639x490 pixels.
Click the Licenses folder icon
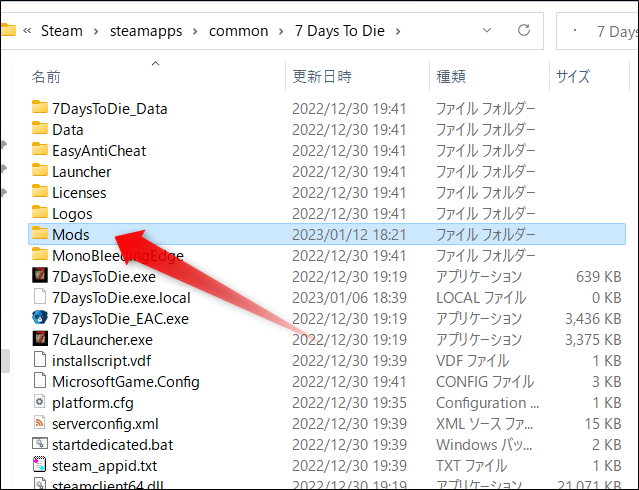pos(40,191)
